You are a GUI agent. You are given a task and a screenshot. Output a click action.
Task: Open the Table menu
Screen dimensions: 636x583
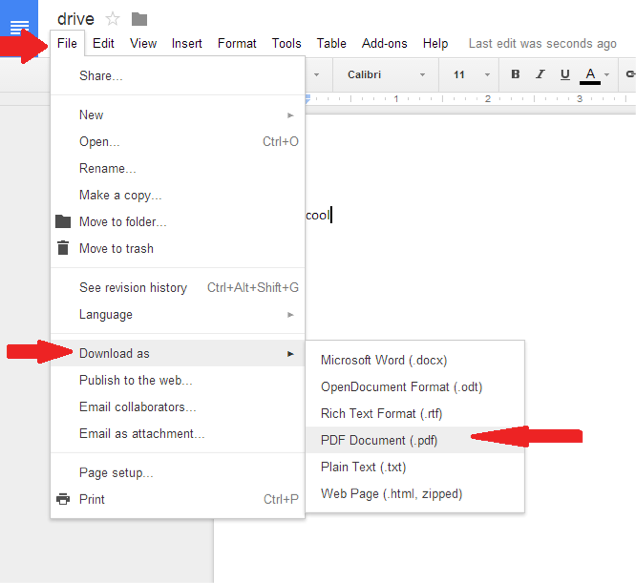(331, 43)
